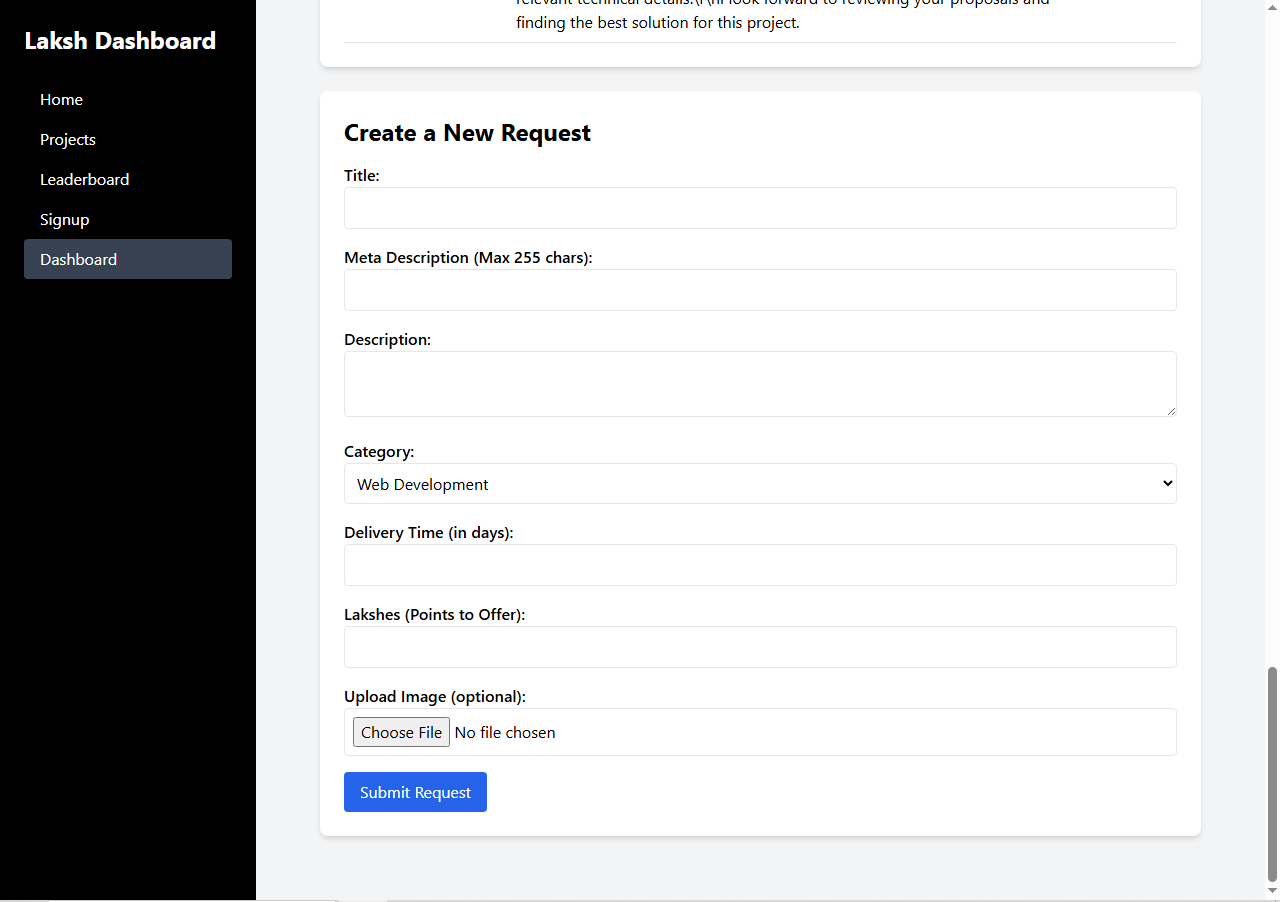Click inside the Description text area

(760, 383)
